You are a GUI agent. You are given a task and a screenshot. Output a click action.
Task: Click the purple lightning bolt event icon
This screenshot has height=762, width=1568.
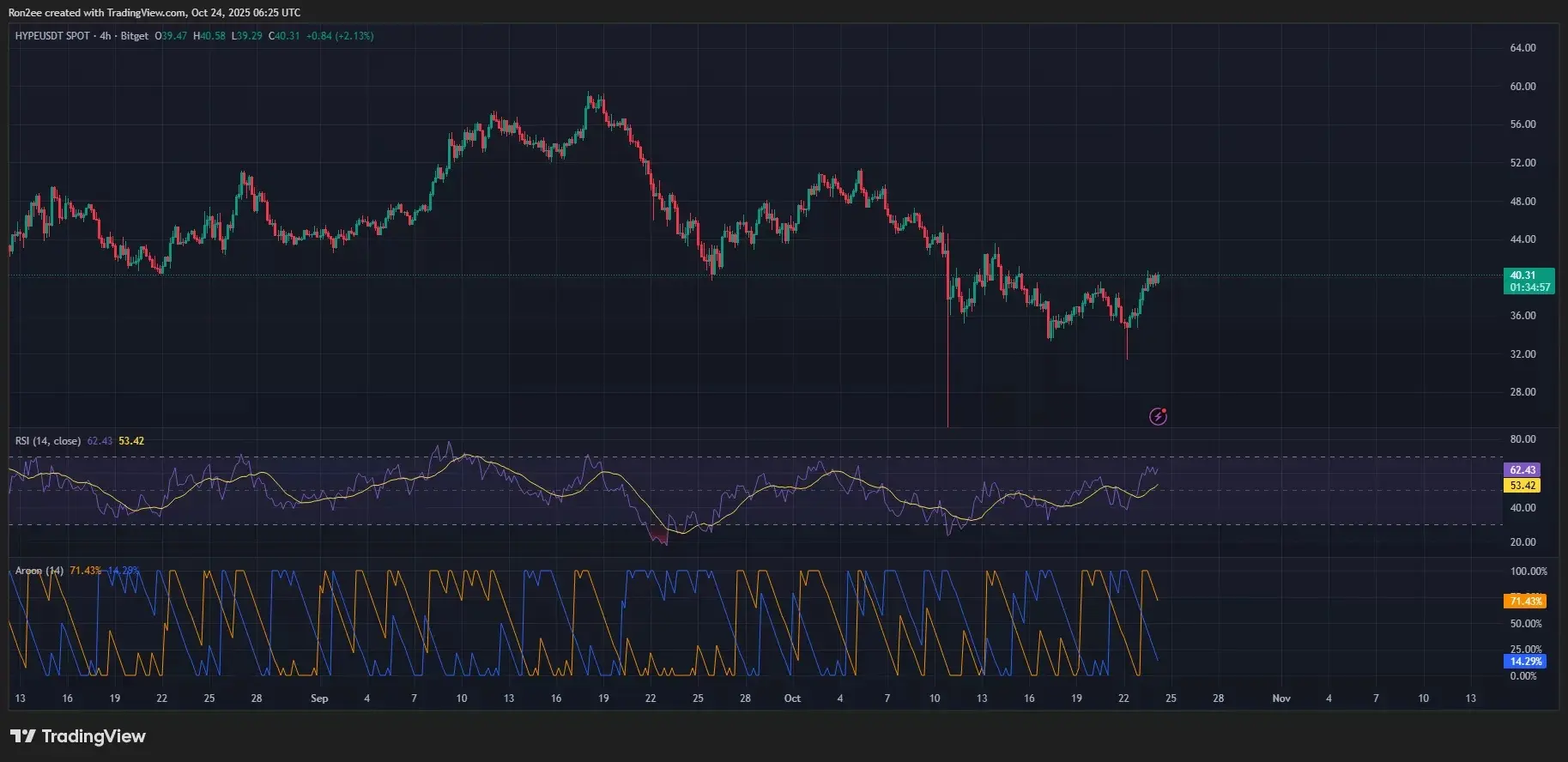tap(1158, 417)
